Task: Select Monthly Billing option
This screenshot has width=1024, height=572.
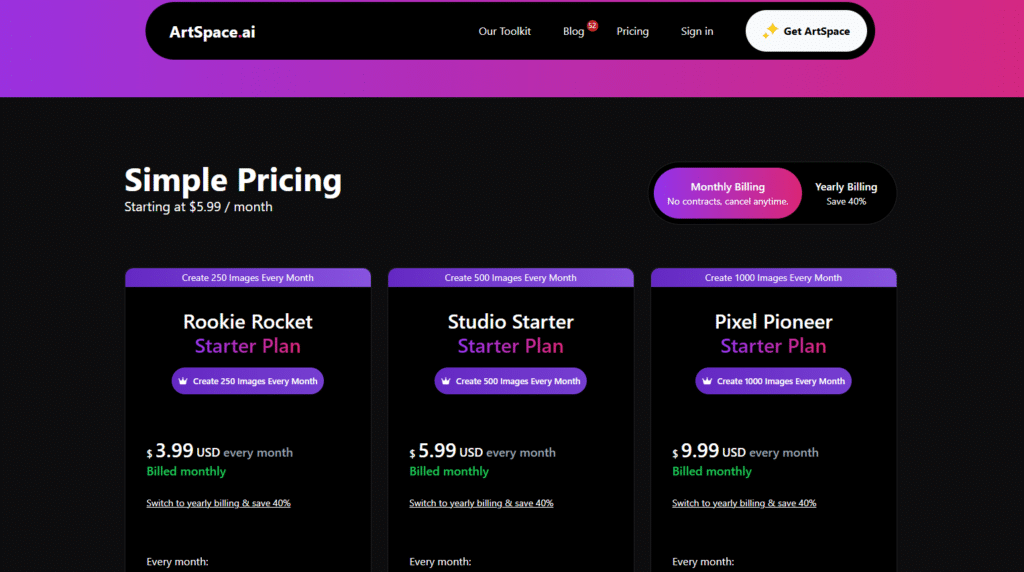Action: pos(728,193)
